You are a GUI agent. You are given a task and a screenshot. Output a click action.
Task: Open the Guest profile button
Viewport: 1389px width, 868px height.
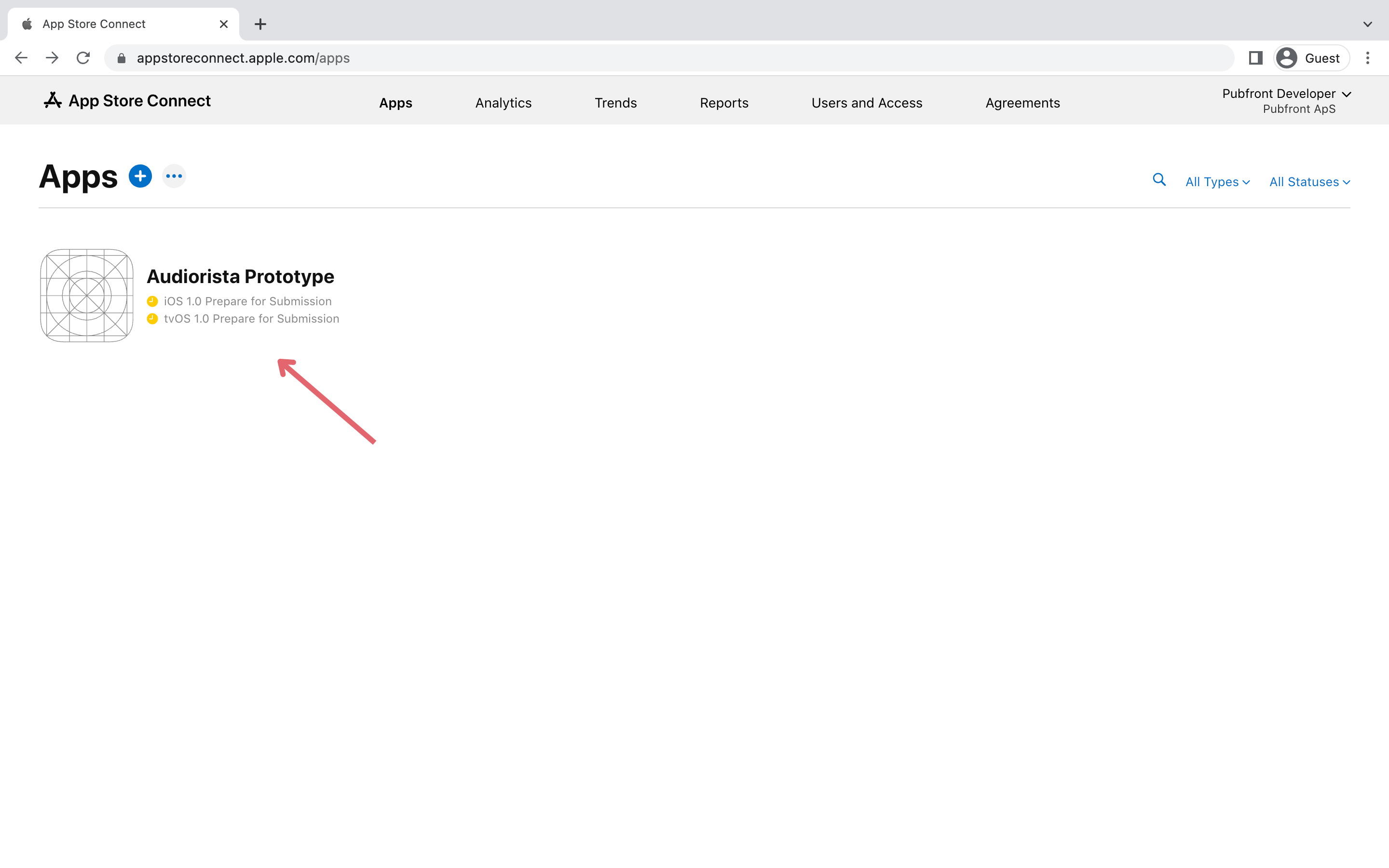click(x=1311, y=58)
